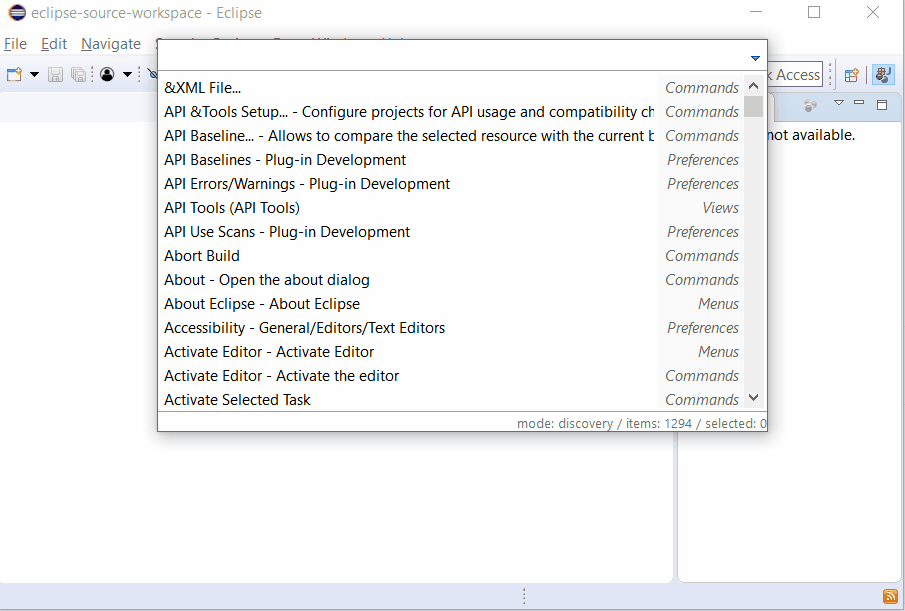Open the popup menu arrow in search box
The image size is (905, 611).
(755, 58)
